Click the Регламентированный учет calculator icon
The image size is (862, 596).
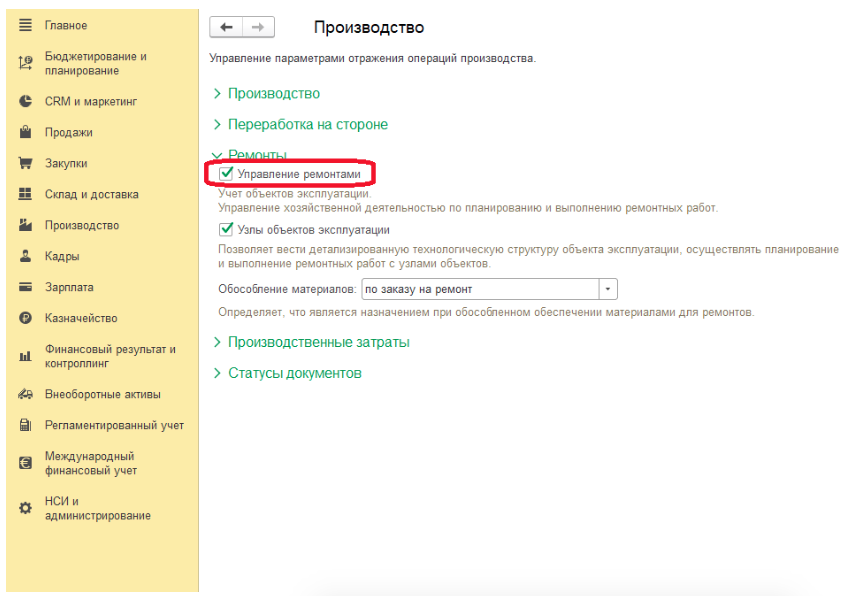click(x=25, y=425)
